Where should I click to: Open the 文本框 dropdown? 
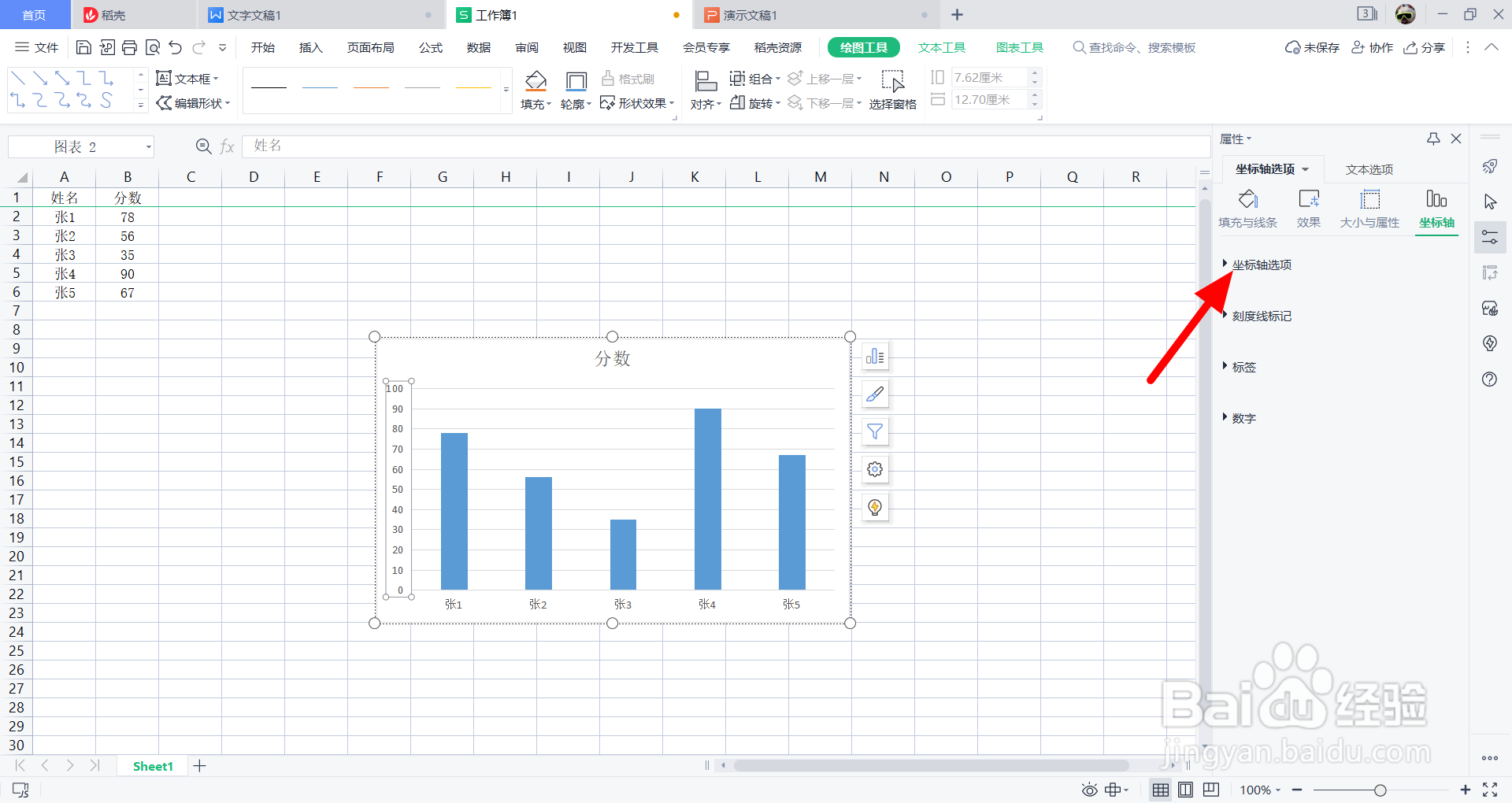tap(187, 79)
